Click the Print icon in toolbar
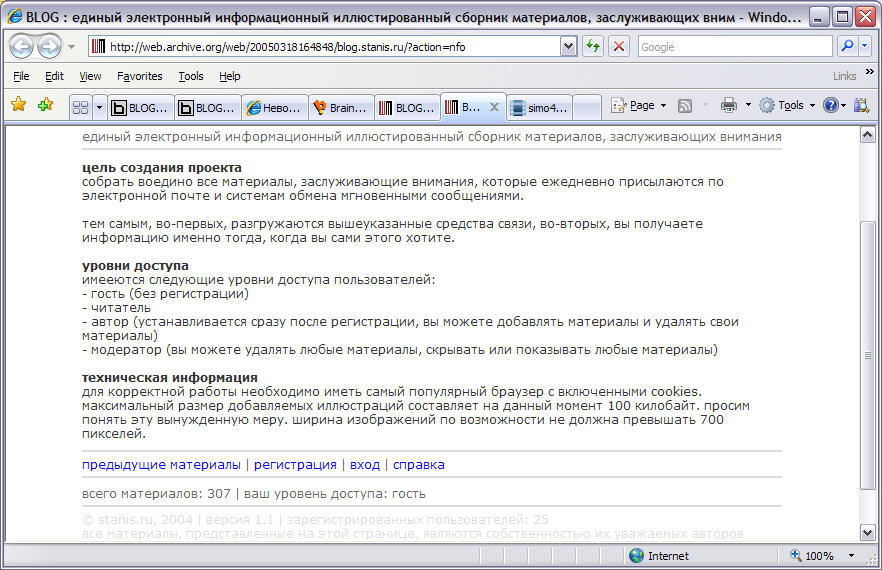This screenshot has height=570, width=882. point(729,105)
